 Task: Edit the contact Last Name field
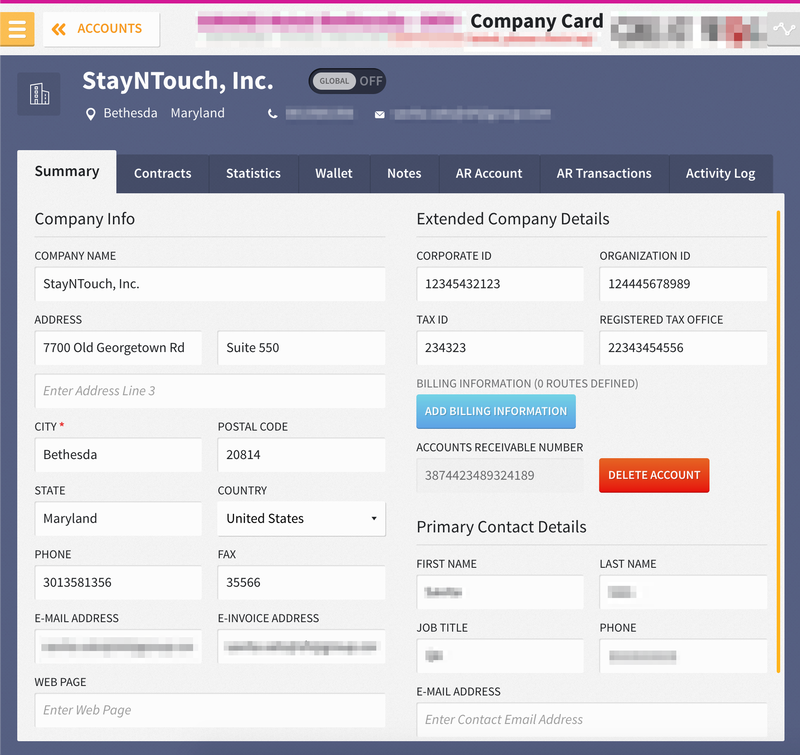point(683,592)
